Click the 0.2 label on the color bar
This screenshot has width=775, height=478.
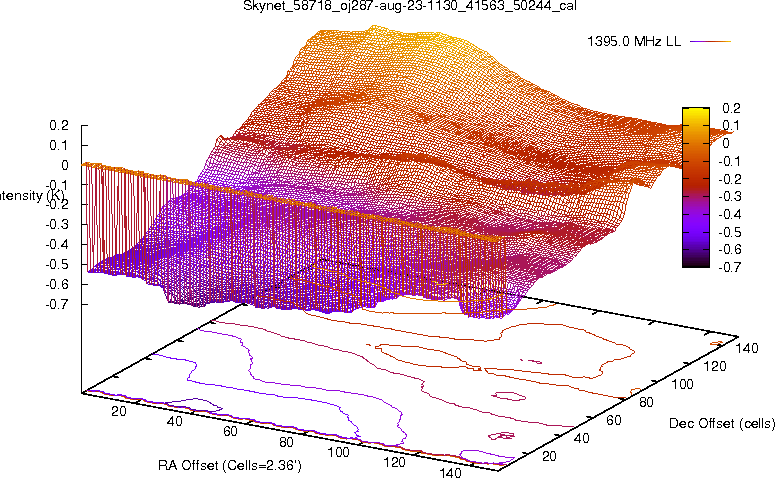pos(731,108)
